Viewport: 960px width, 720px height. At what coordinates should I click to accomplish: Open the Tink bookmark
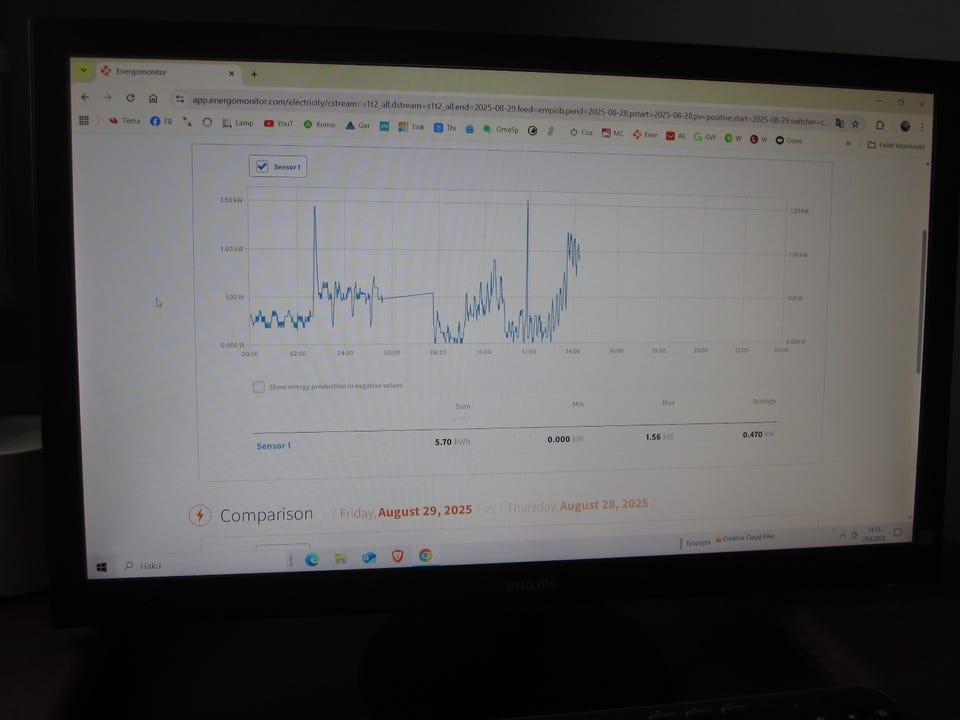411,127
